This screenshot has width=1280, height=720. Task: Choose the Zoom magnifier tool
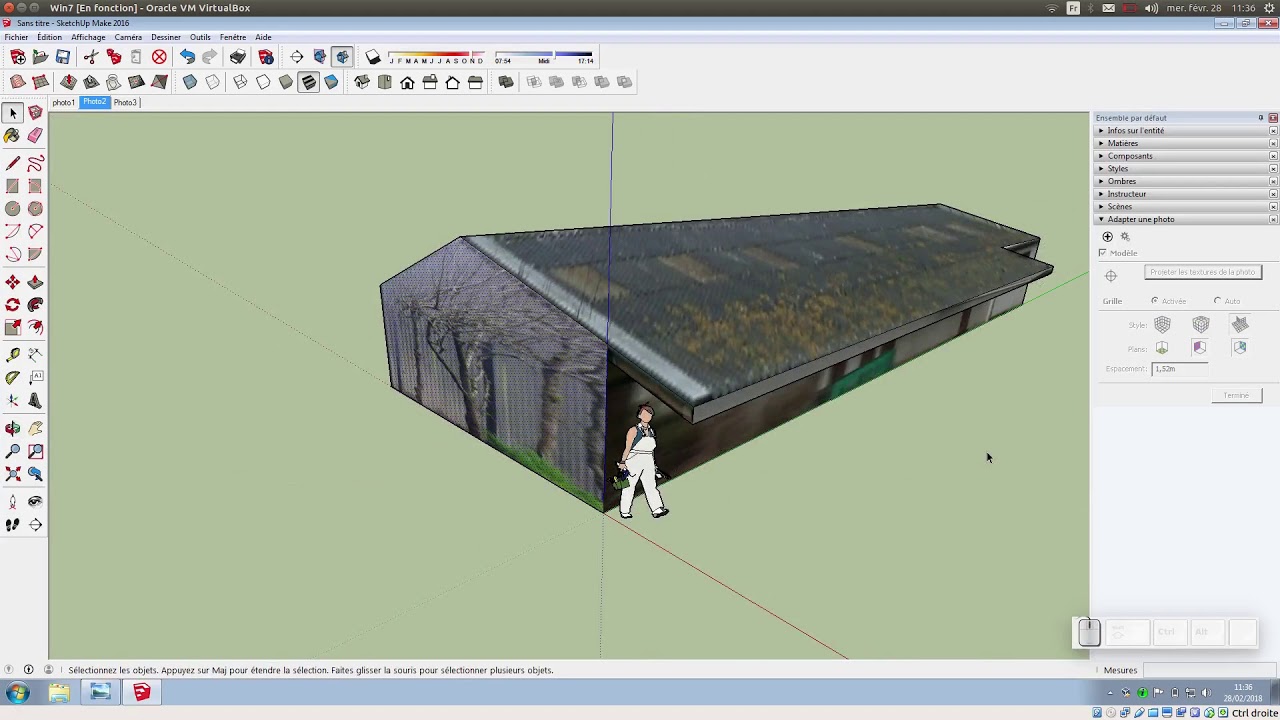coord(12,451)
